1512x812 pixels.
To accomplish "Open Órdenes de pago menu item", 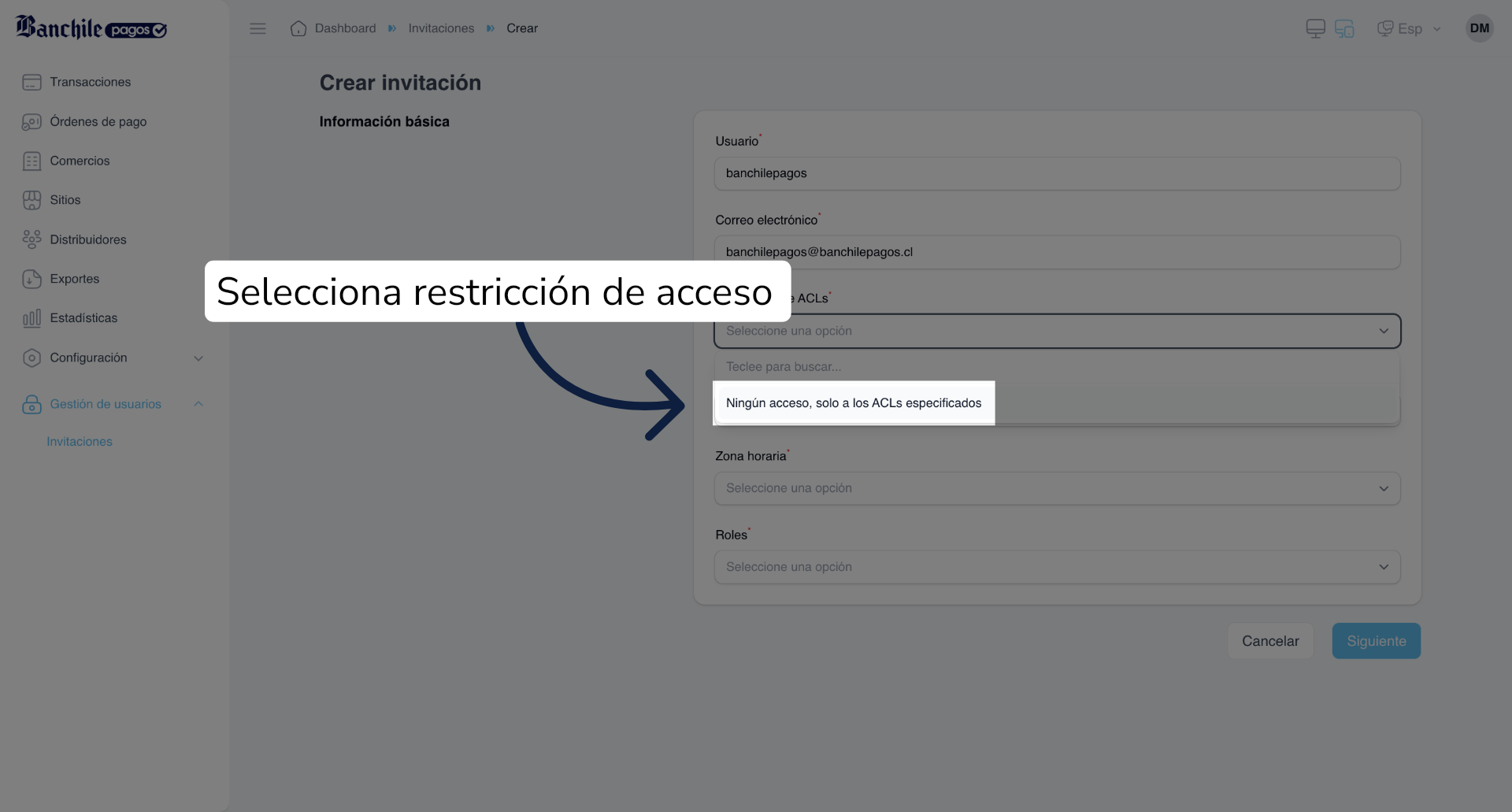I will (98, 121).
